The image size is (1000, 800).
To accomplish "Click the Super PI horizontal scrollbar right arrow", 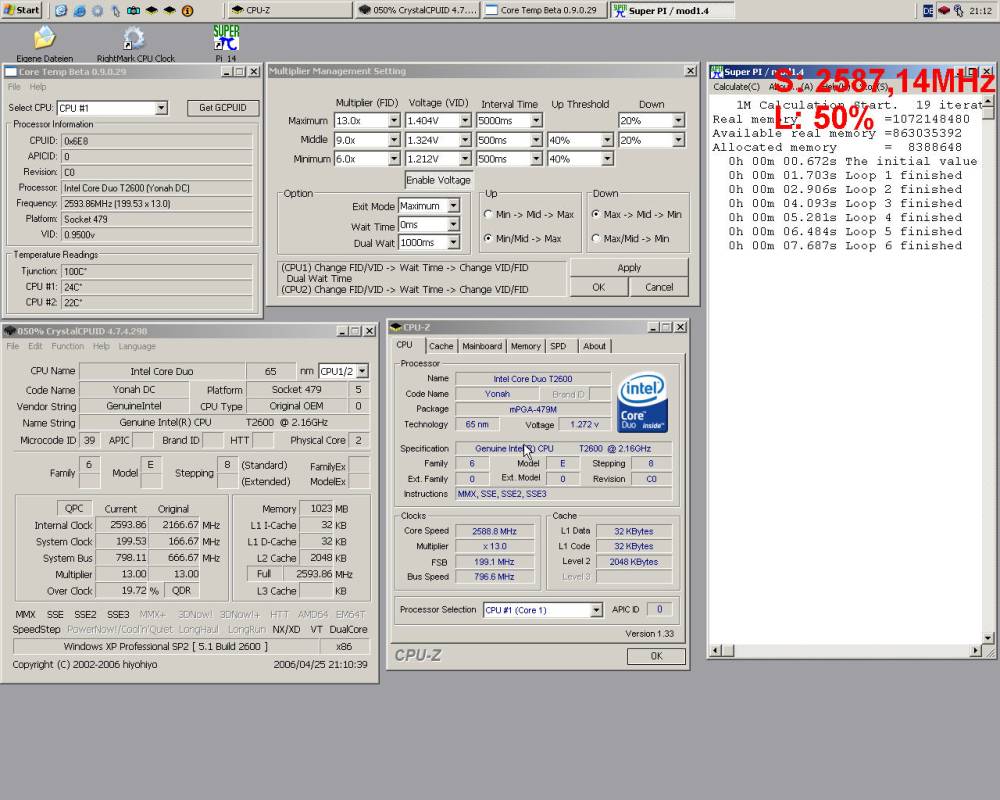I will pyautogui.click(x=976, y=651).
